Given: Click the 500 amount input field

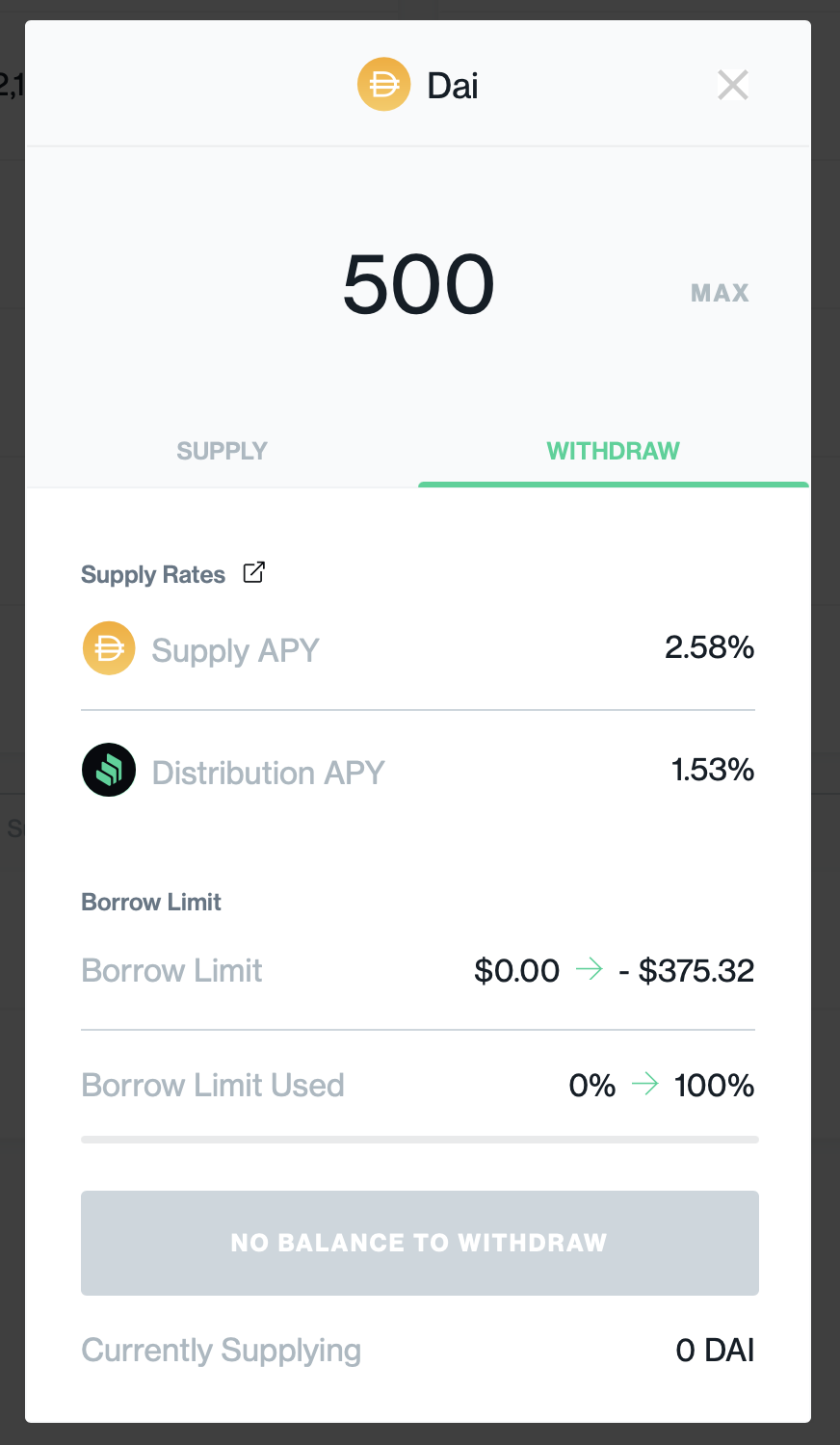Looking at the screenshot, I should pyautogui.click(x=419, y=285).
